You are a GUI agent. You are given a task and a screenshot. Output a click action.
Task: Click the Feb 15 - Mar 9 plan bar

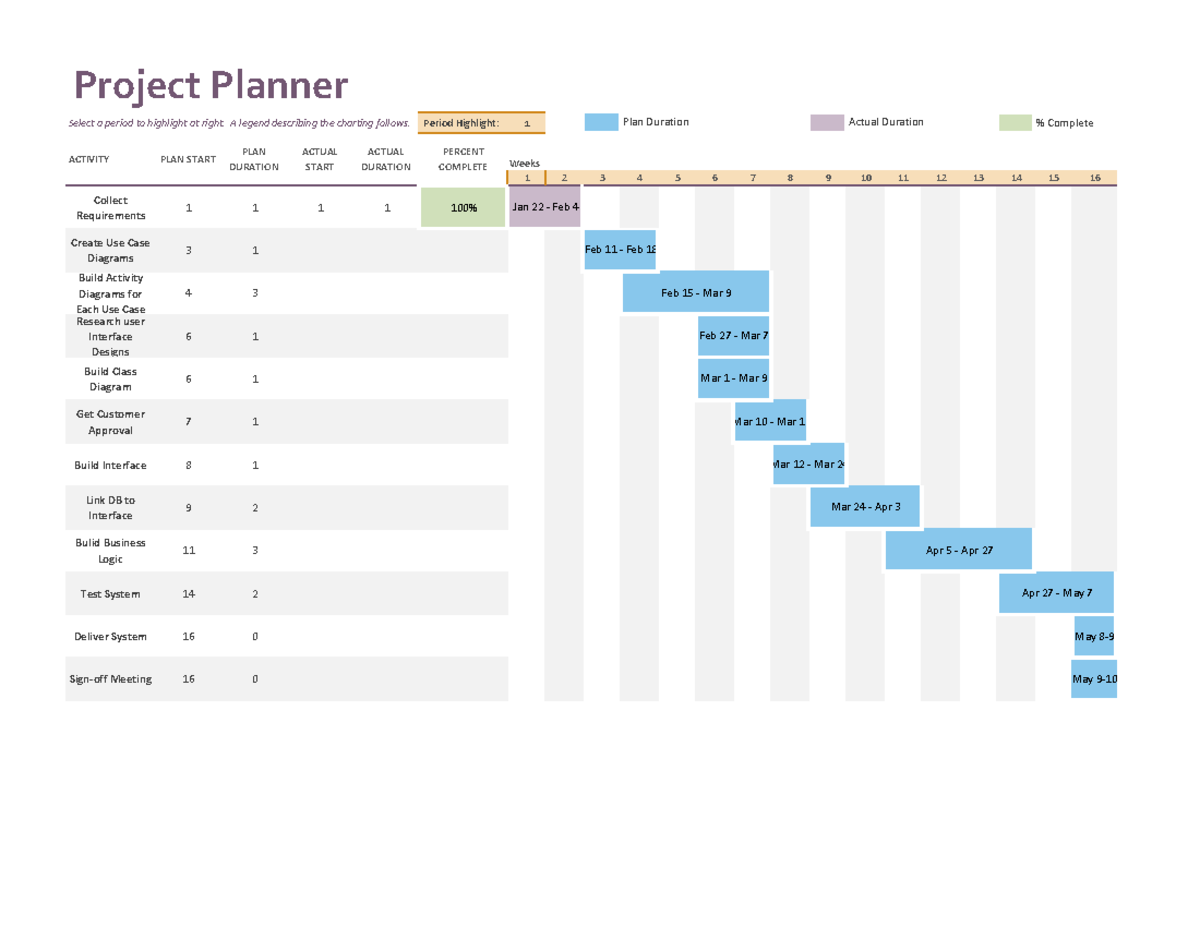coord(696,293)
